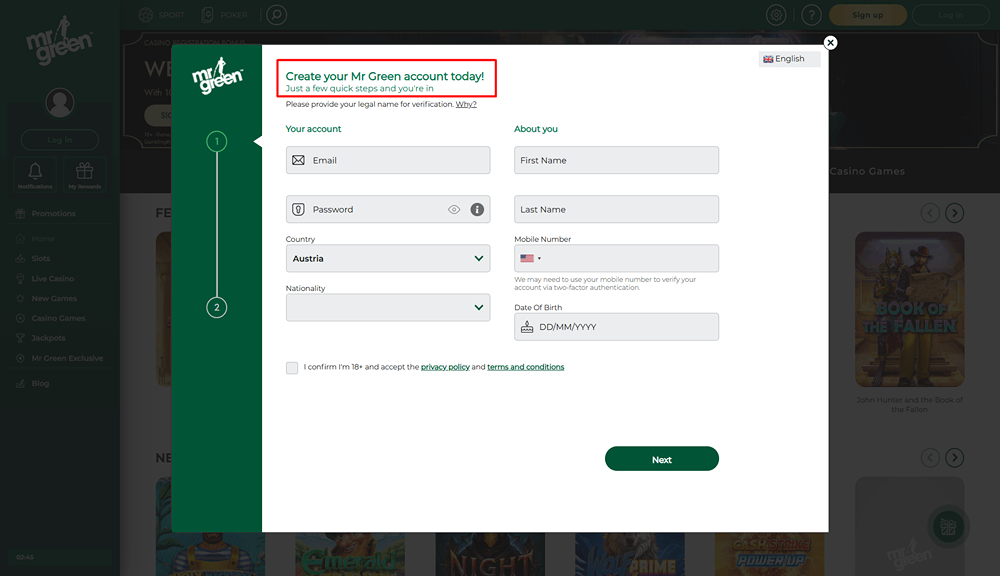Open settings gear icon in the top bar

pyautogui.click(x=776, y=15)
